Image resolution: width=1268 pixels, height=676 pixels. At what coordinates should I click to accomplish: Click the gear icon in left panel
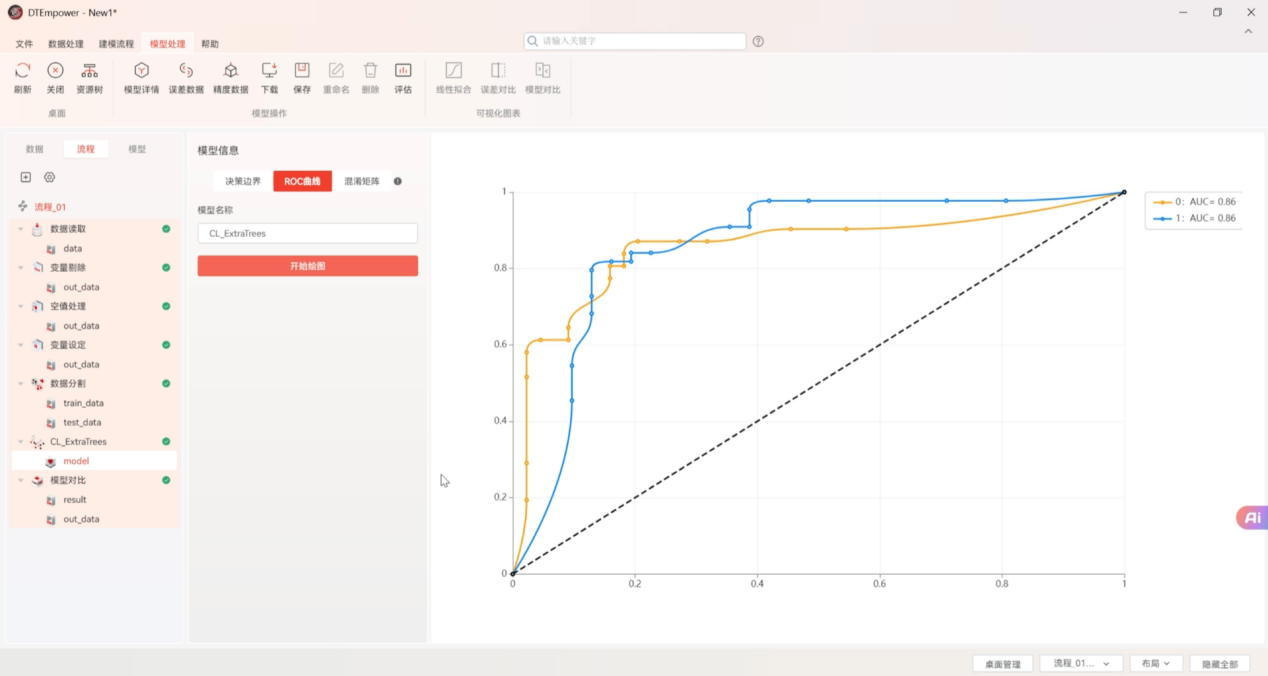click(x=49, y=177)
